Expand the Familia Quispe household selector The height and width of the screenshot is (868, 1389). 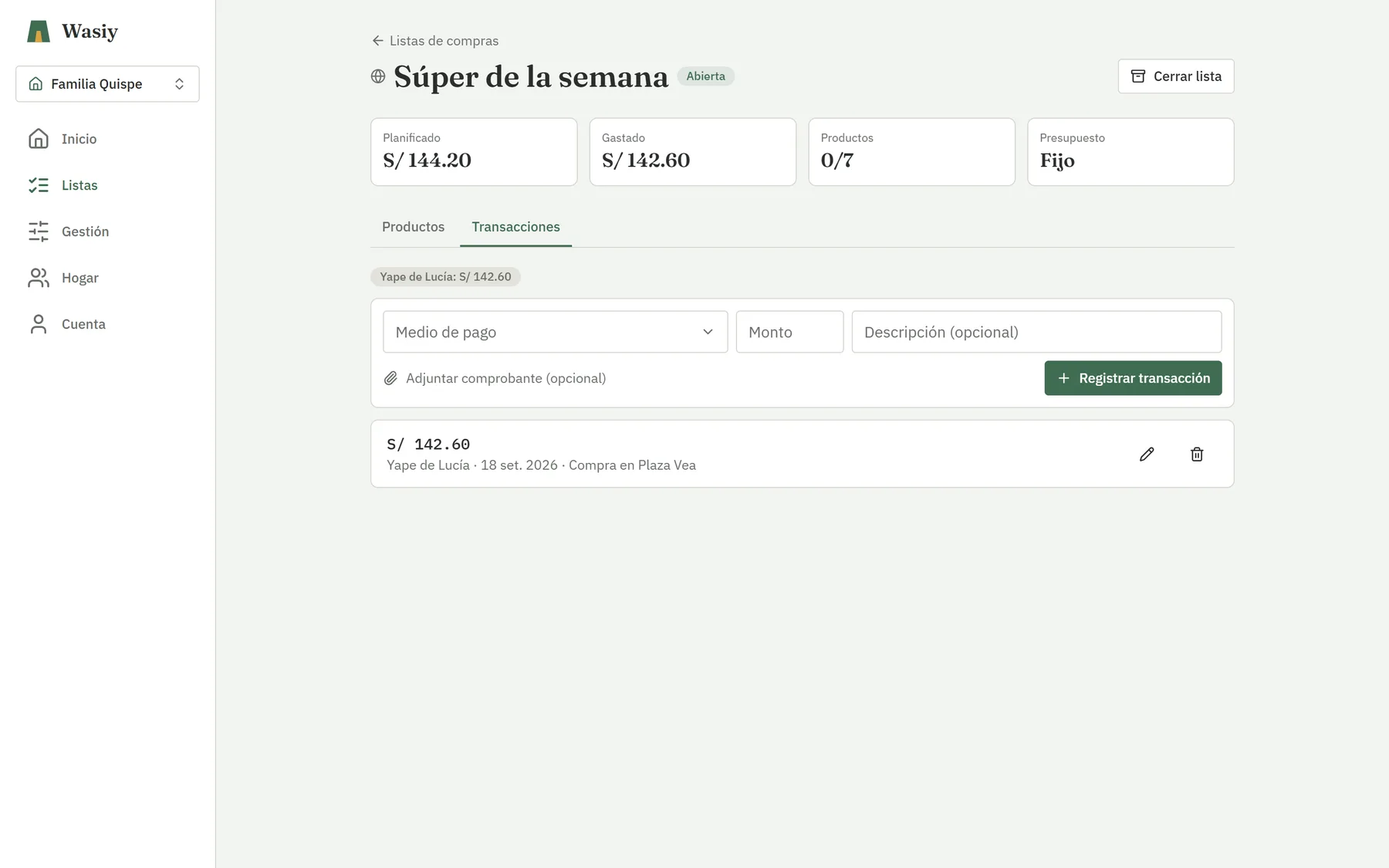pyautogui.click(x=107, y=84)
